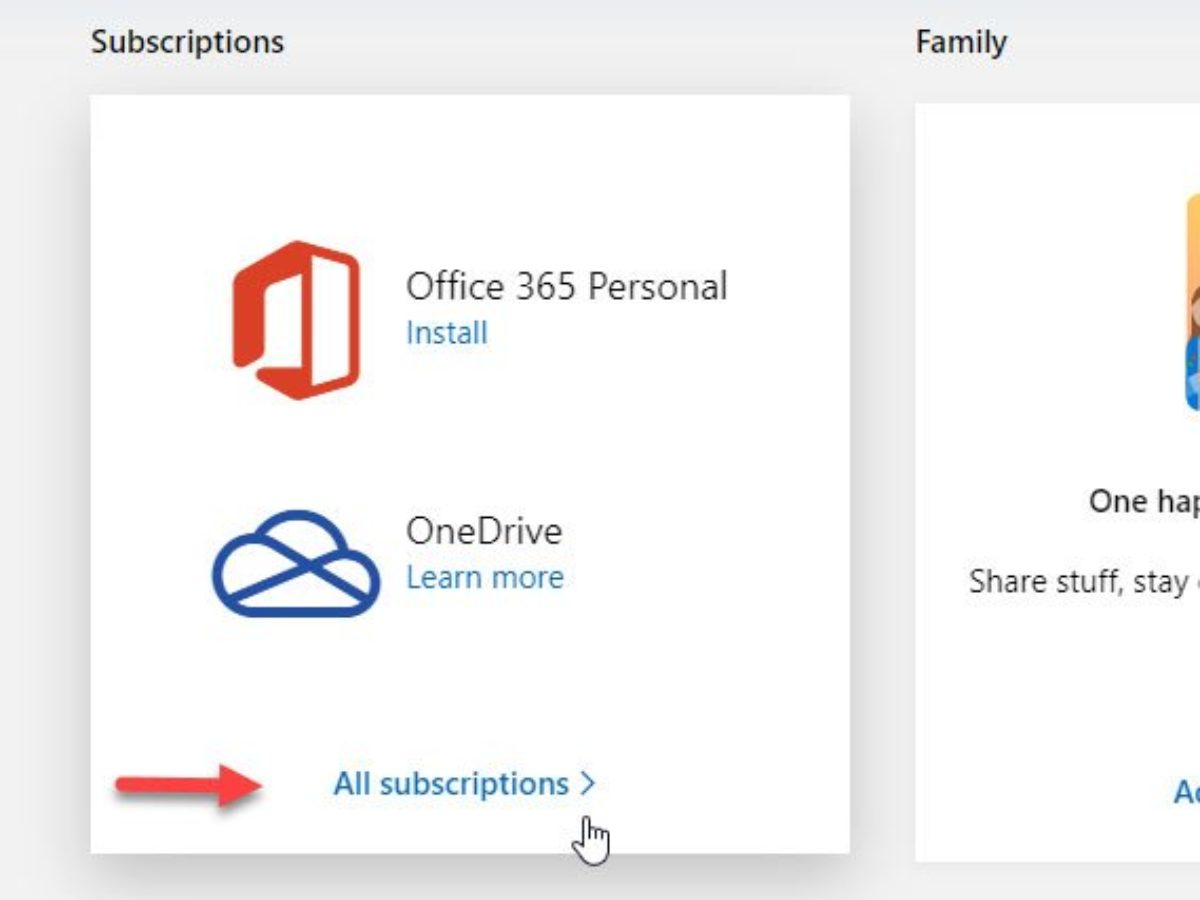The width and height of the screenshot is (1200, 900).
Task: Install Office 365 Personal via Install link
Action: [x=446, y=332]
